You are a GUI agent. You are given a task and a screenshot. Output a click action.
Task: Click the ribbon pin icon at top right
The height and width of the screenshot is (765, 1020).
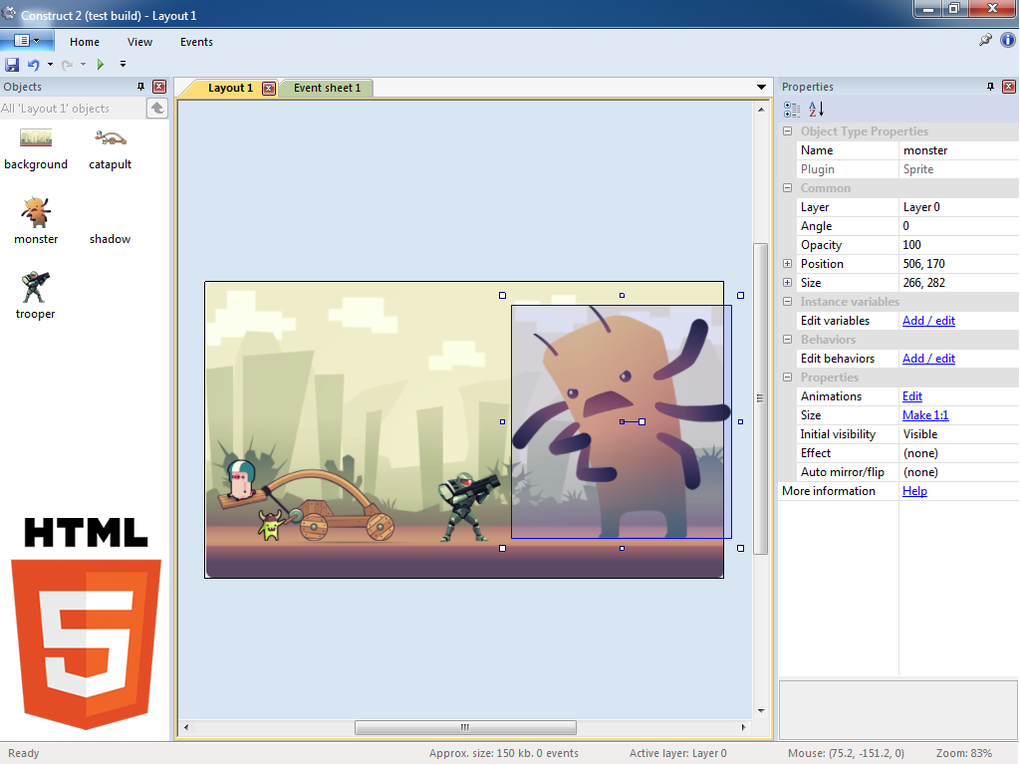(985, 40)
